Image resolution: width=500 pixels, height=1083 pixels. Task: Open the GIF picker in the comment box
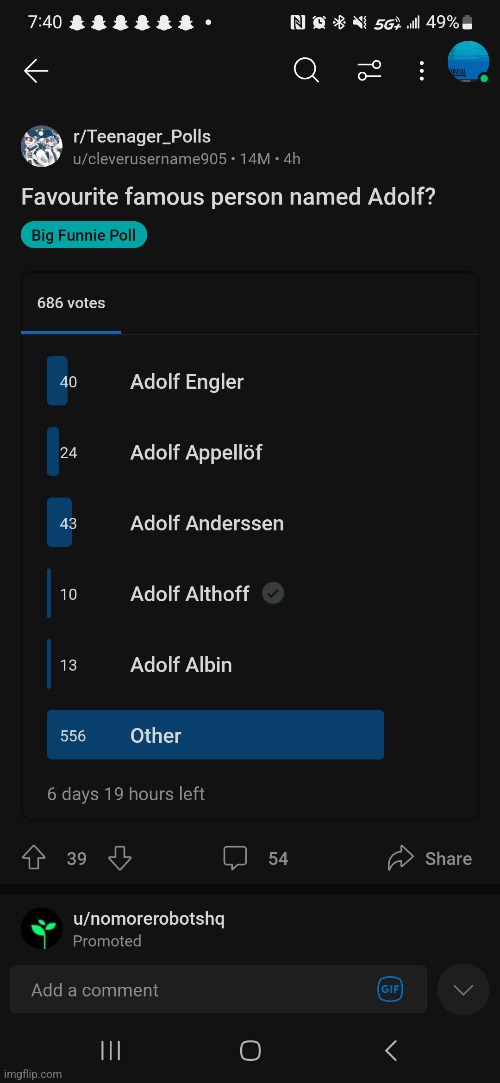click(x=390, y=989)
